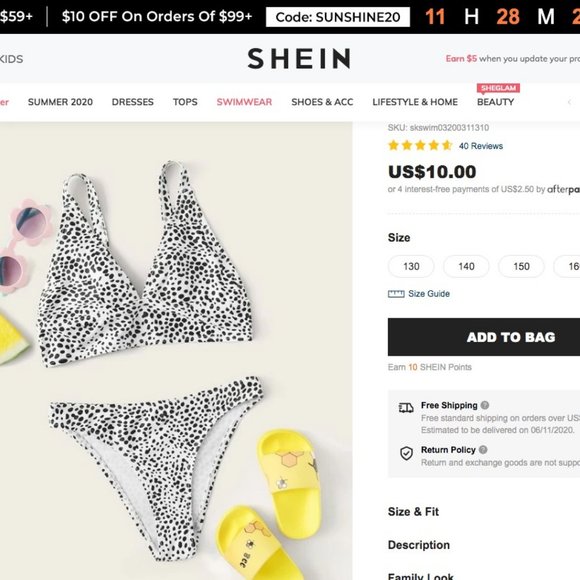
Task: Select size 130
Action: (x=411, y=266)
